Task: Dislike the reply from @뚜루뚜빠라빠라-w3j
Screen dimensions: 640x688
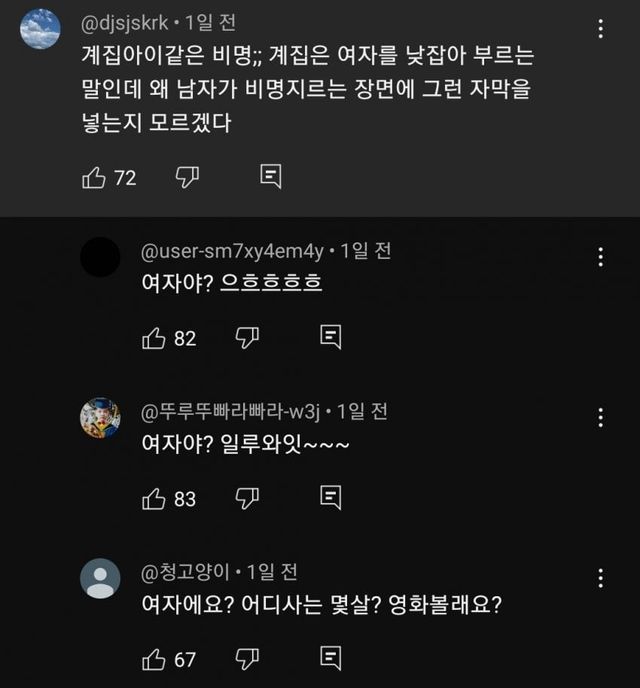Action: pos(247,498)
